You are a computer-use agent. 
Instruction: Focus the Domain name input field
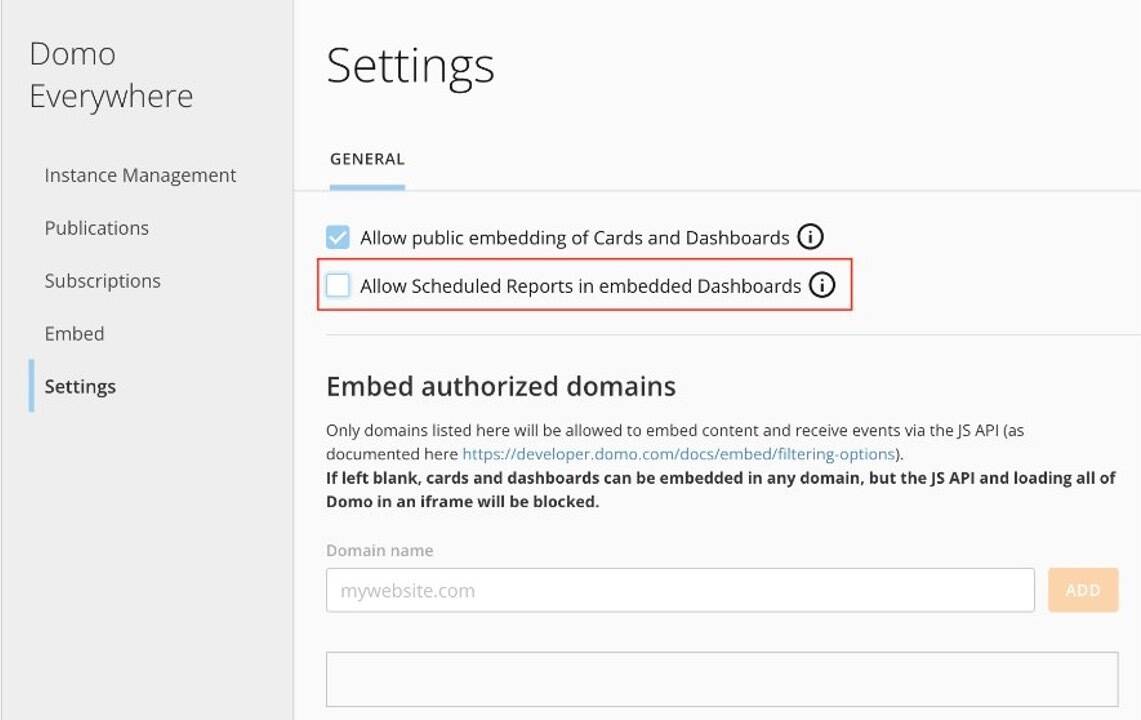click(x=680, y=590)
